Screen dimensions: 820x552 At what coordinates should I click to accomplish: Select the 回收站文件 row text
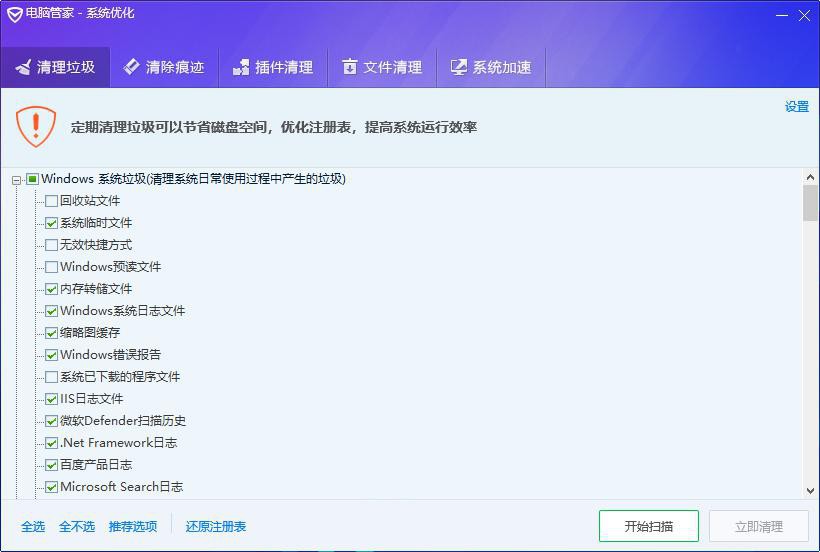coord(90,201)
